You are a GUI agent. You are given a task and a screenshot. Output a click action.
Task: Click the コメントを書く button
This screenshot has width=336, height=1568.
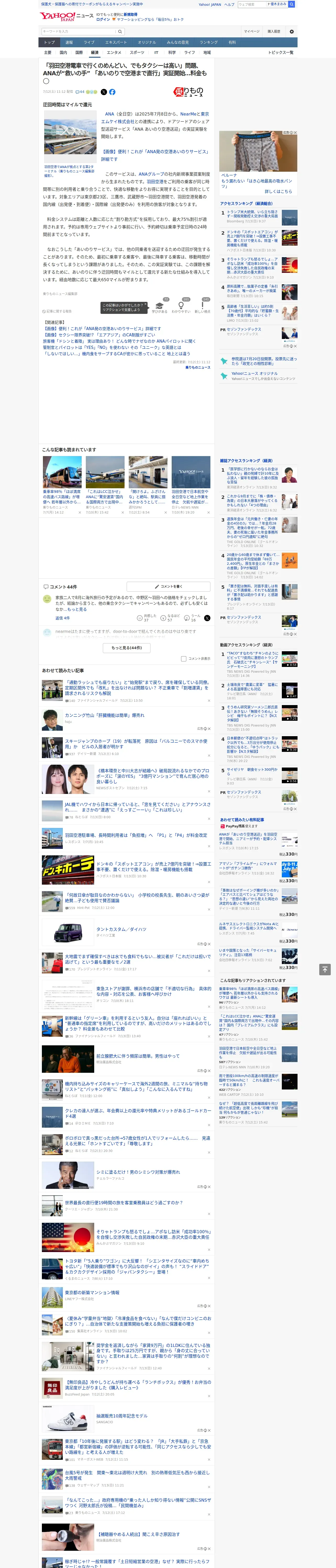pyautogui.click(x=169, y=586)
